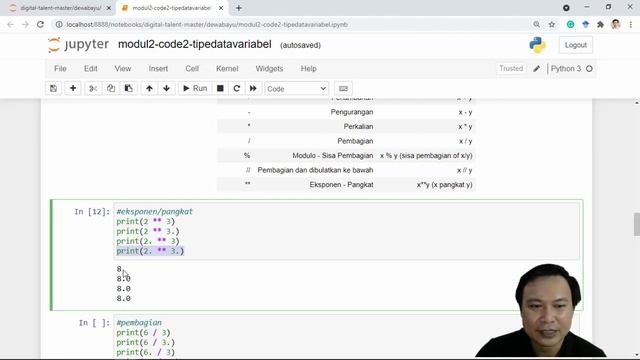This screenshot has height=360, width=640.
Task: Click the Perkalian table cell
Action: 358,127
